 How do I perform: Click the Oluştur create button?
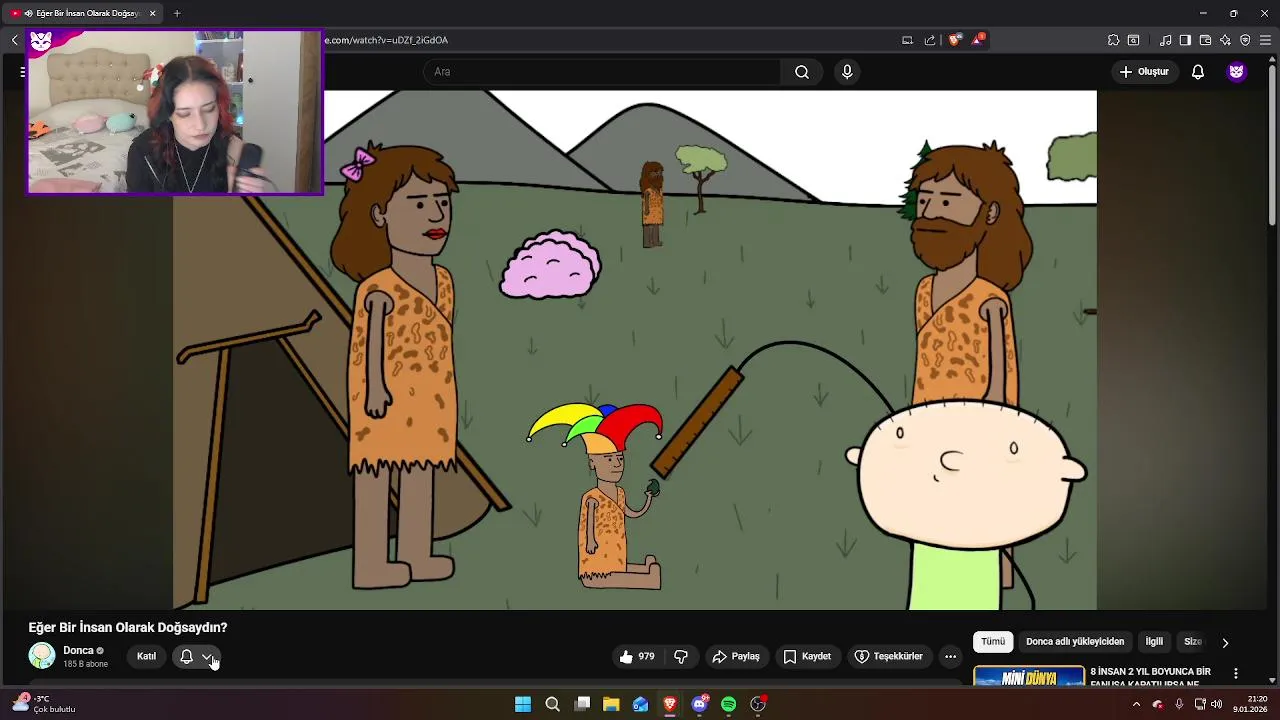pos(1144,72)
